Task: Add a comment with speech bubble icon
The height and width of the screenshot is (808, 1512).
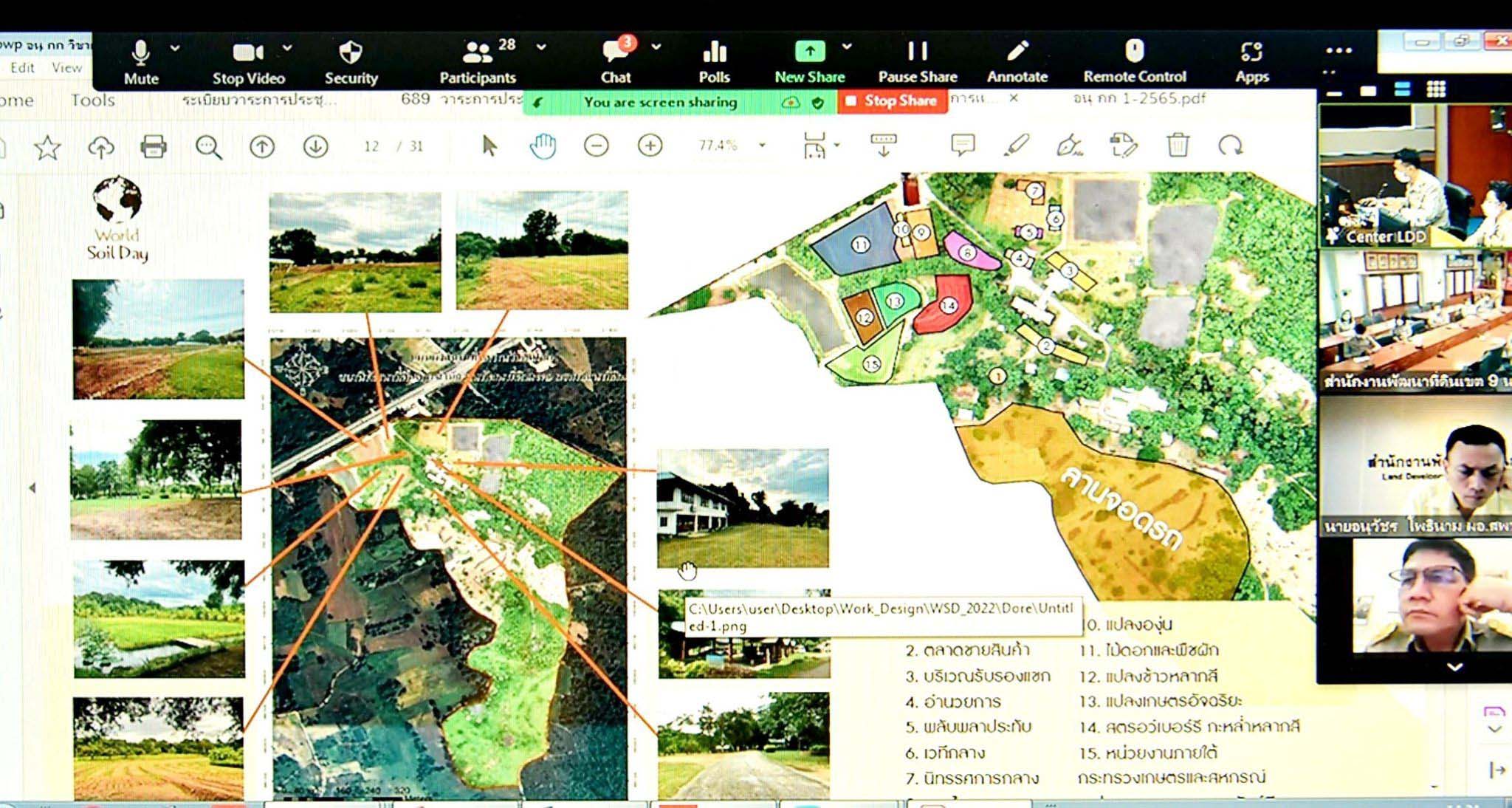Action: (963, 145)
